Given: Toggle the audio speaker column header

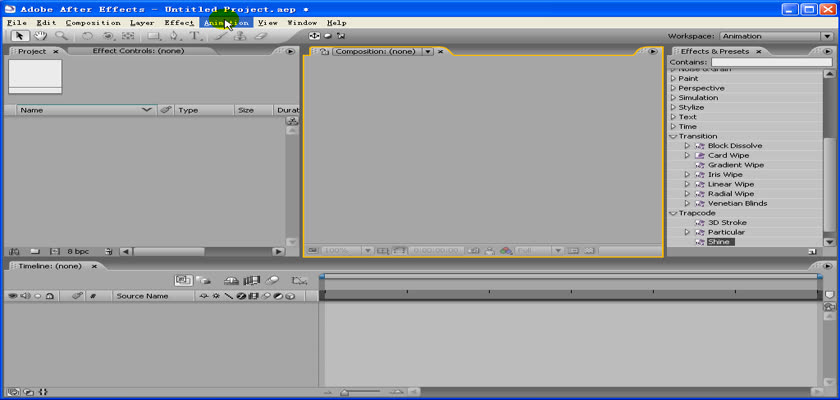Looking at the screenshot, I should click(x=25, y=296).
